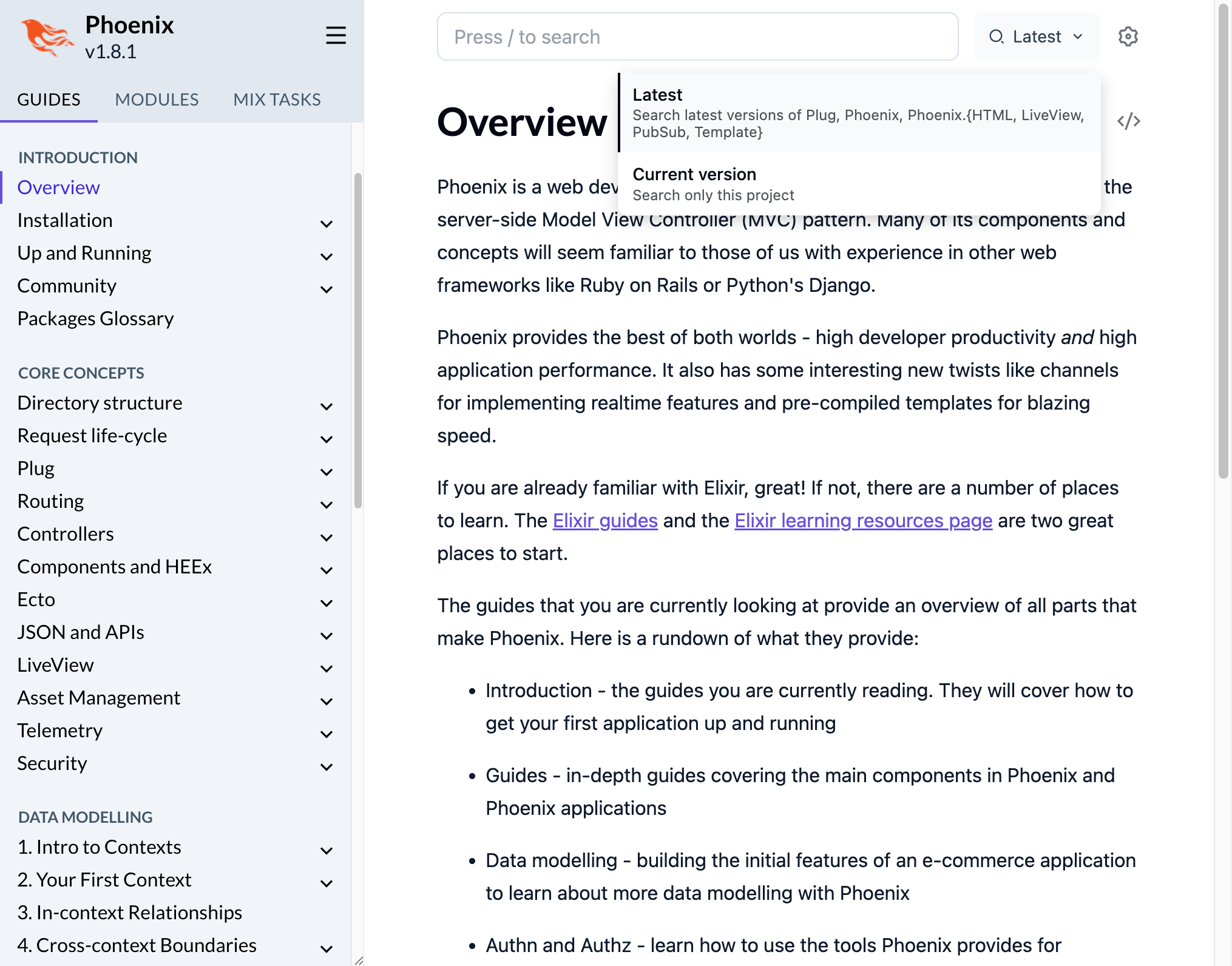The width and height of the screenshot is (1232, 966).
Task: Click the magnifier in the Latest button
Action: (996, 36)
